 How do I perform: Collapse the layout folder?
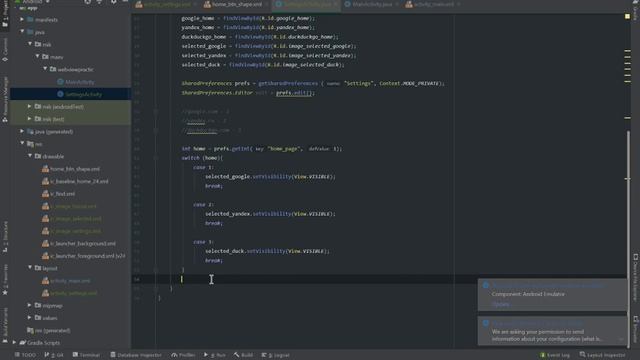point(30,268)
